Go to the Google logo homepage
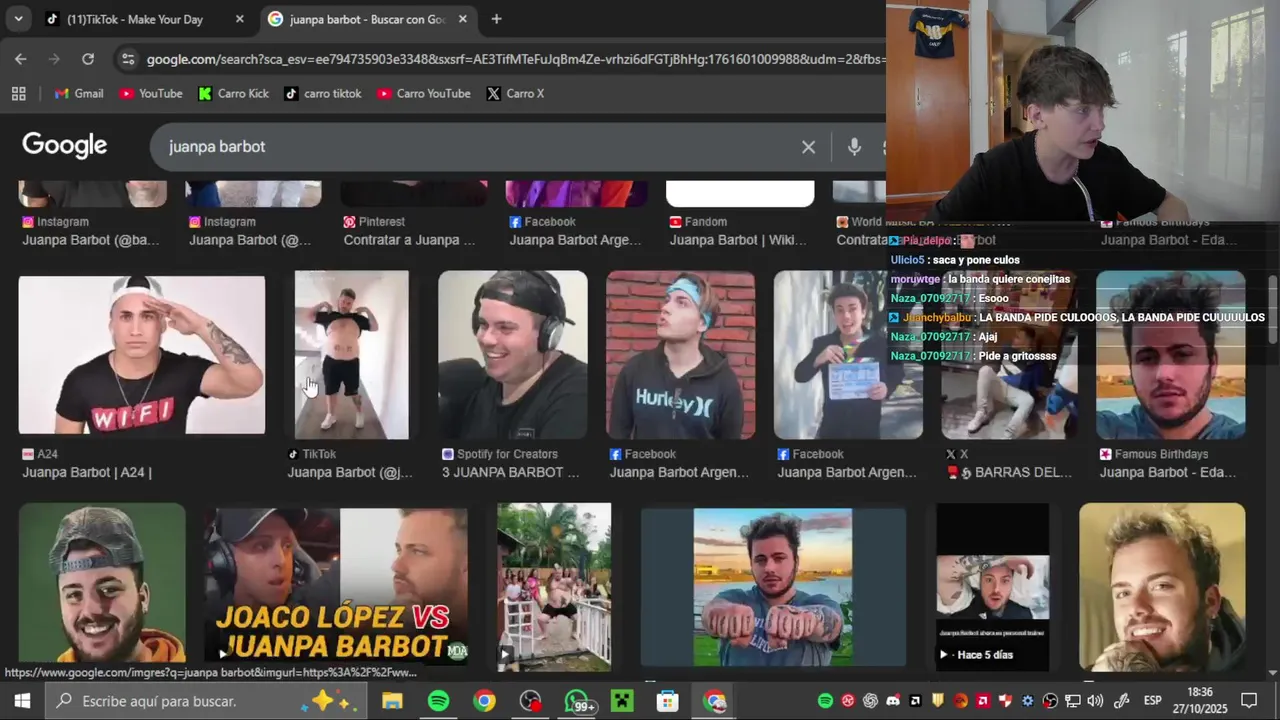Screen dimensions: 1280x720 (65, 146)
